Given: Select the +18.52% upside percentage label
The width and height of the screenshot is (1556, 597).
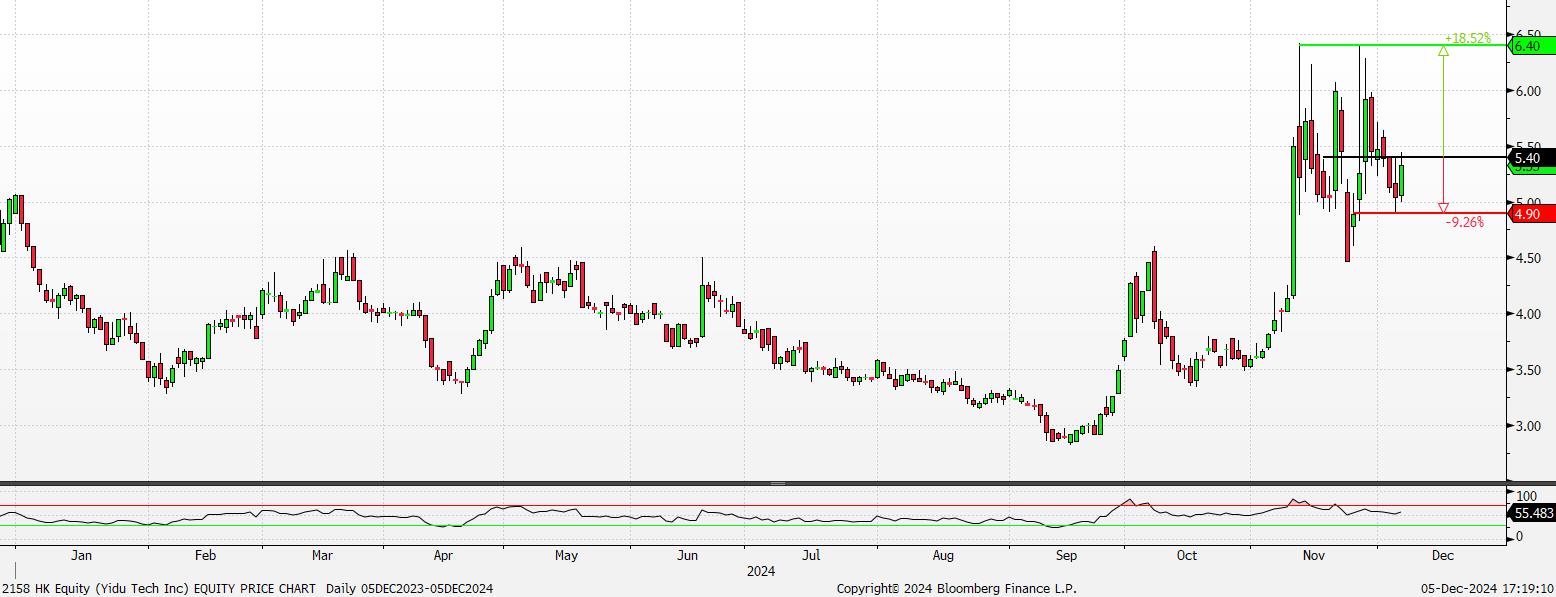Looking at the screenshot, I should point(1466,38).
